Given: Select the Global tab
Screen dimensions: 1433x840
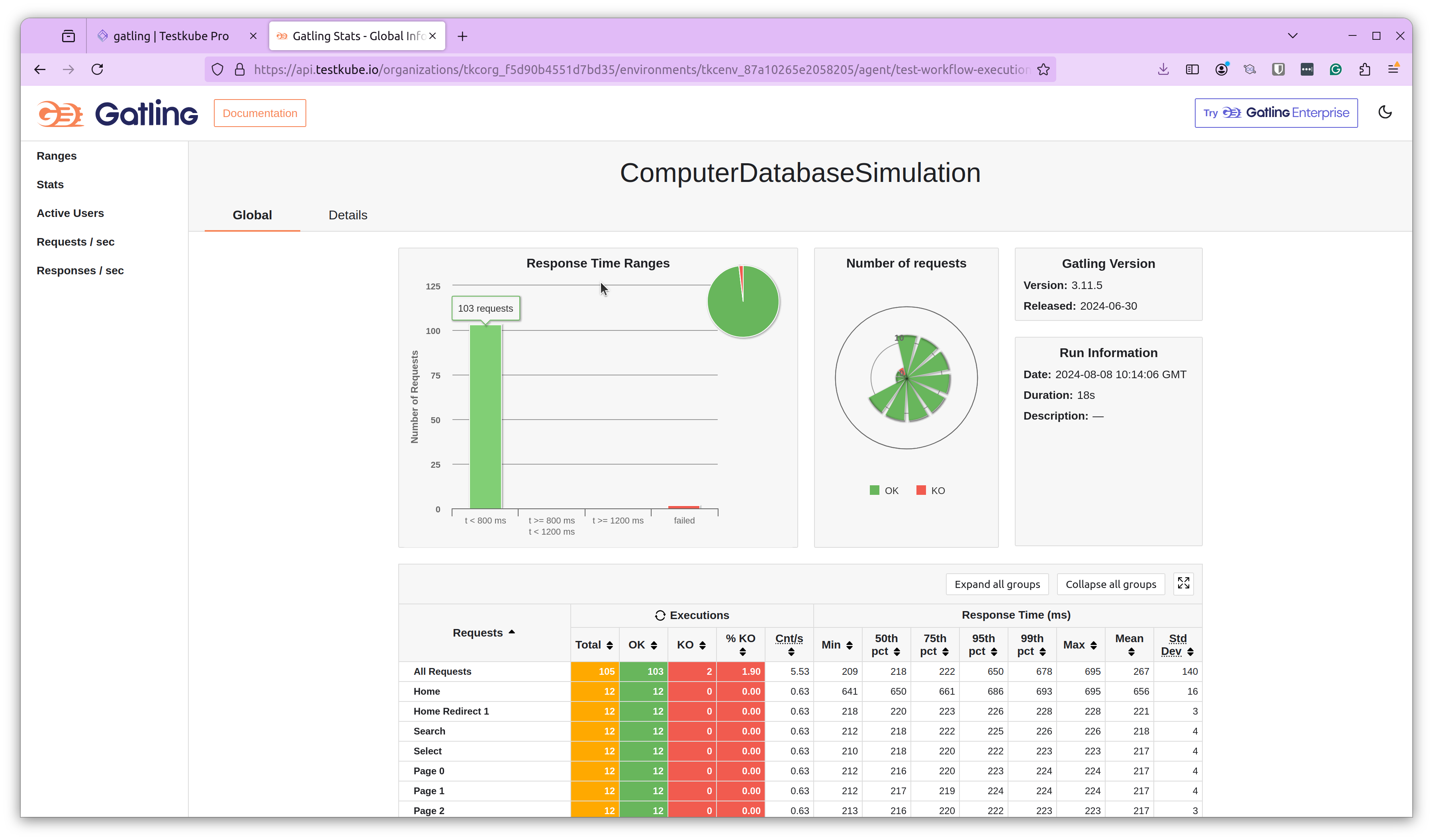Looking at the screenshot, I should 252,214.
